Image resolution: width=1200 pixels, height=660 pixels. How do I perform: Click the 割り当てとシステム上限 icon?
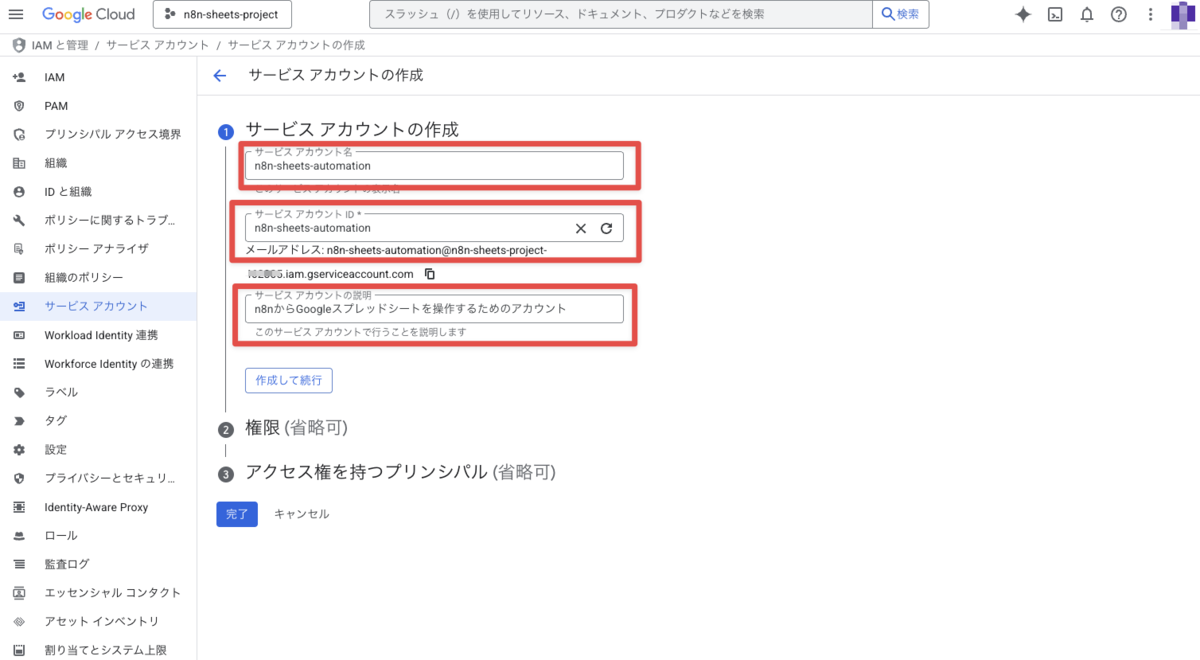coord(19,650)
